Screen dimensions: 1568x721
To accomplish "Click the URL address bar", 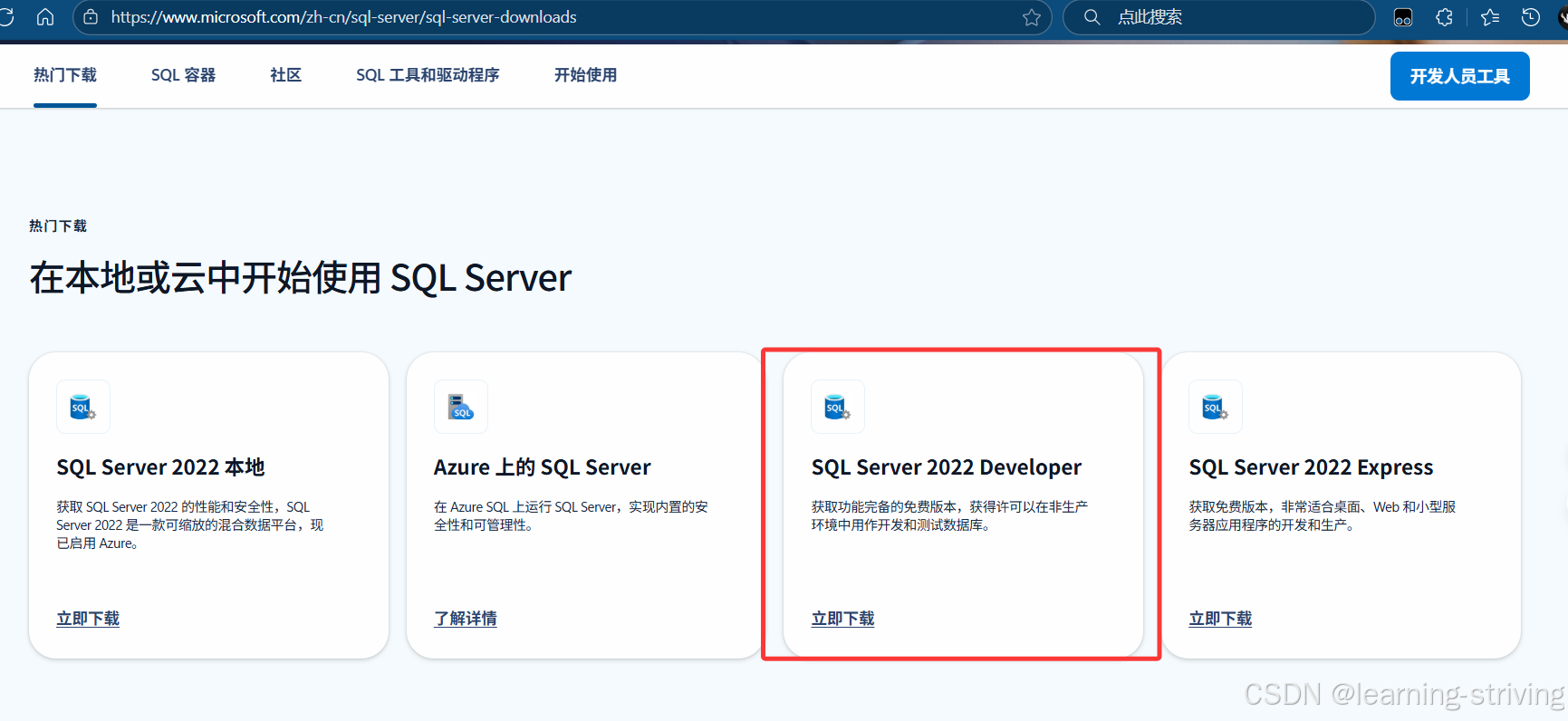I will pos(562,17).
